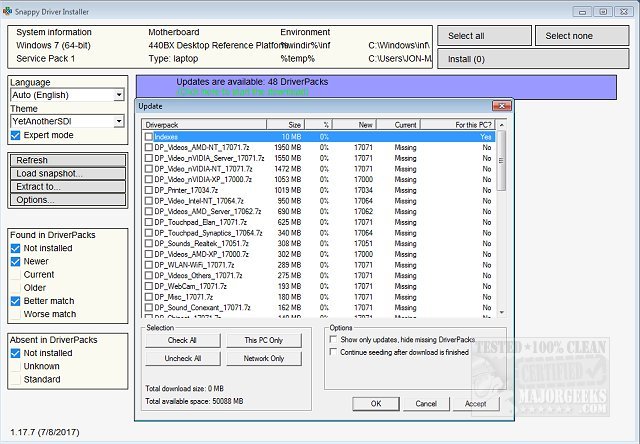The width and height of the screenshot is (640, 444).
Task: Select the DP_WebCam_17071.7z row
Action: pos(318,286)
